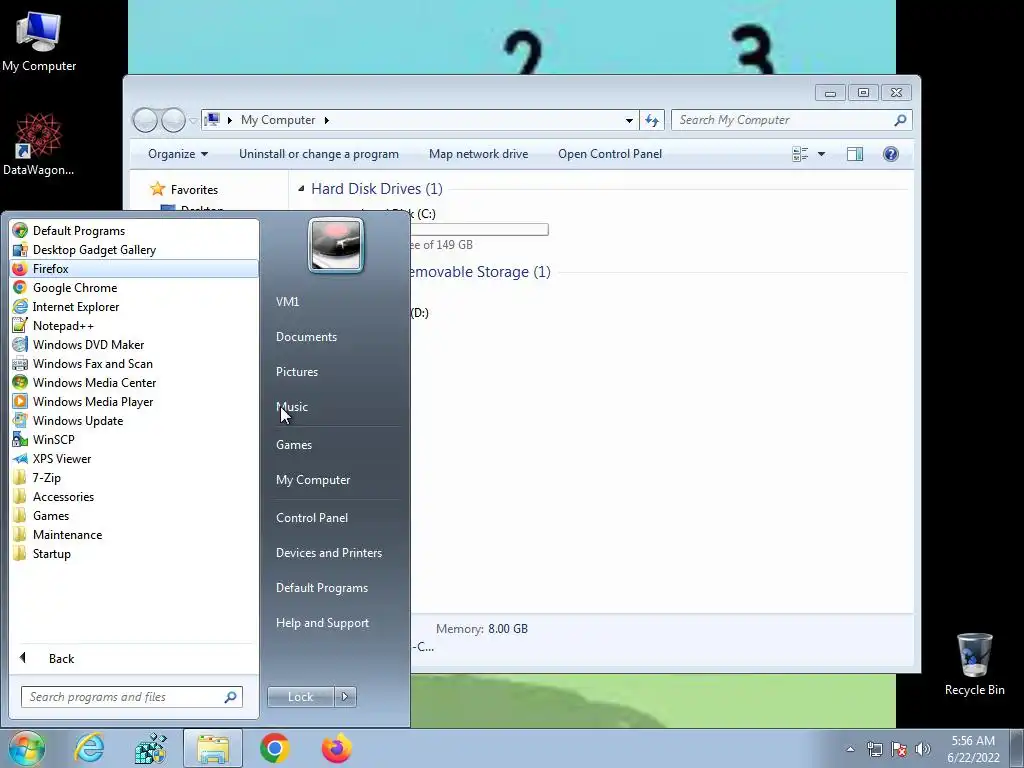
Task: Click the C: drive capacity bar
Action: 479,229
